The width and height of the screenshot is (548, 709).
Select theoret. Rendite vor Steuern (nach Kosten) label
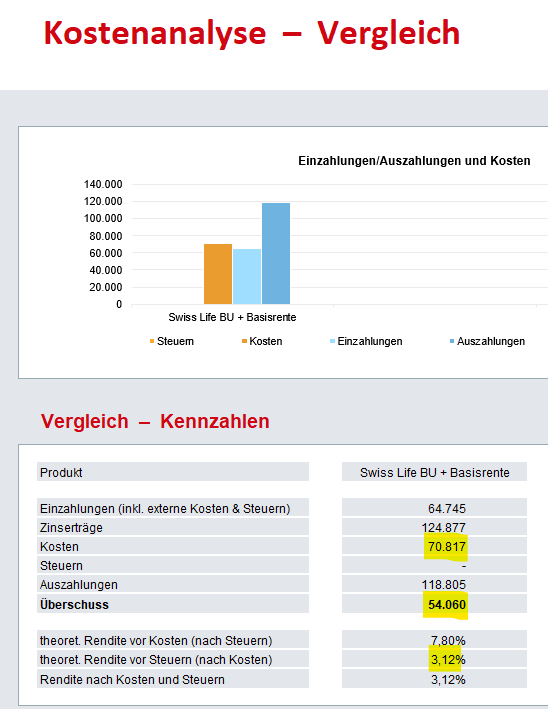pos(156,660)
